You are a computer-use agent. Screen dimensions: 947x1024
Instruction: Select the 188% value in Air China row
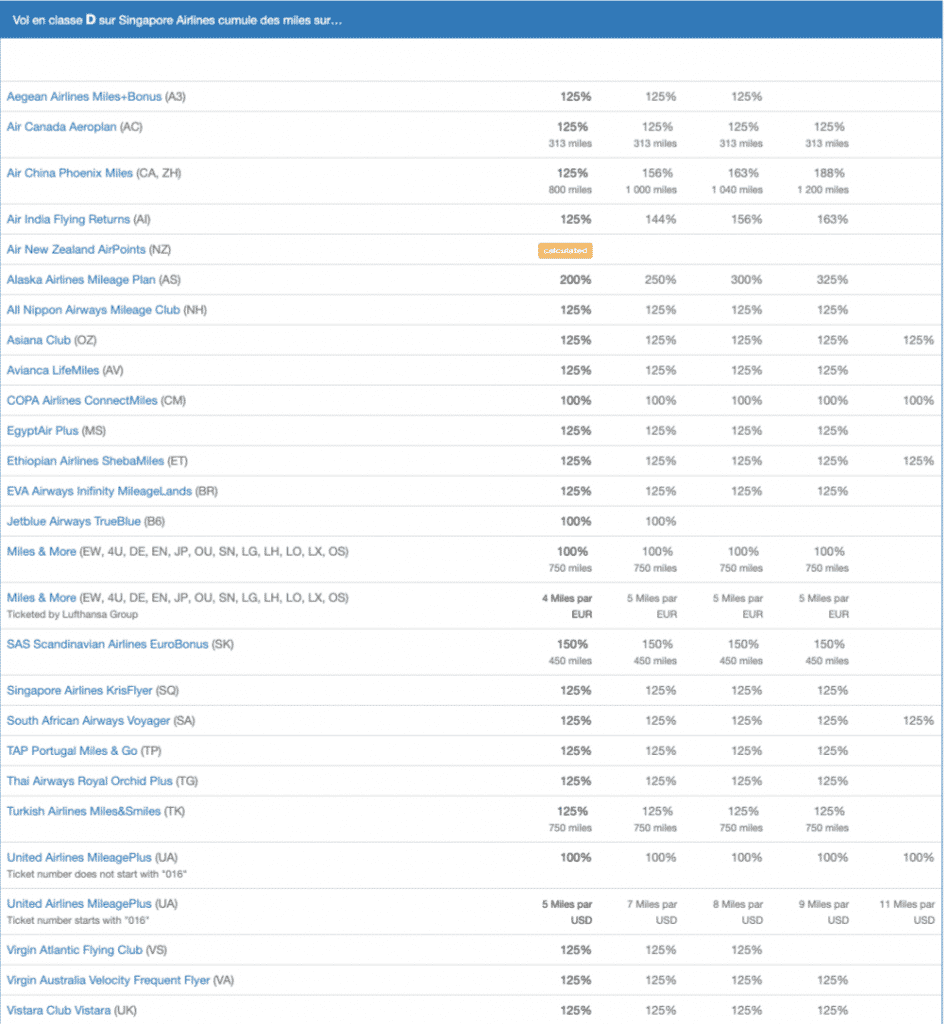829,173
